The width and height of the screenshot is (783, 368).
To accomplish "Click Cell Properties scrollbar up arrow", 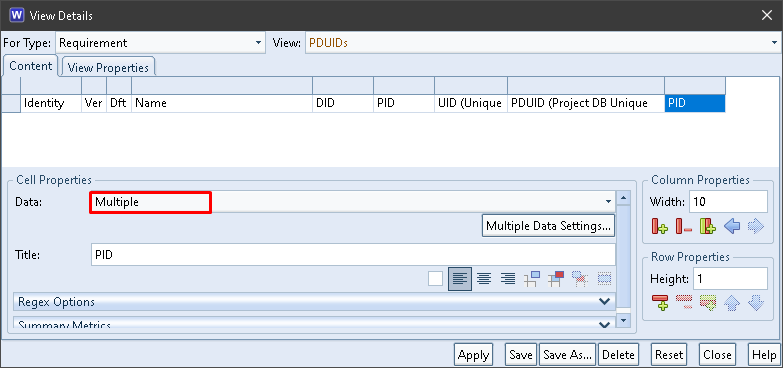I will 622,198.
